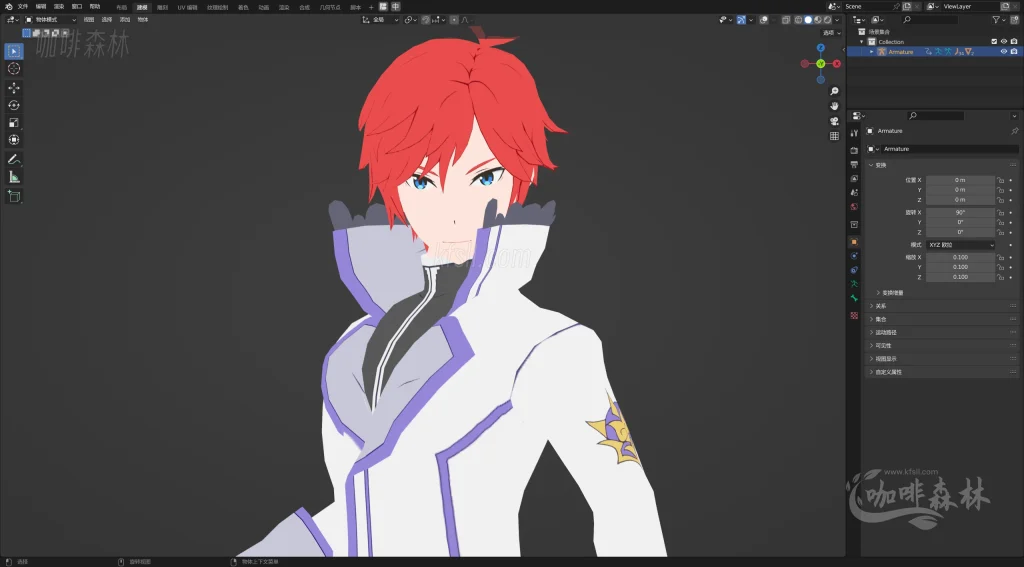Hide Collection in viewport via eye icon
The width and height of the screenshot is (1024, 567).
(x=1004, y=41)
